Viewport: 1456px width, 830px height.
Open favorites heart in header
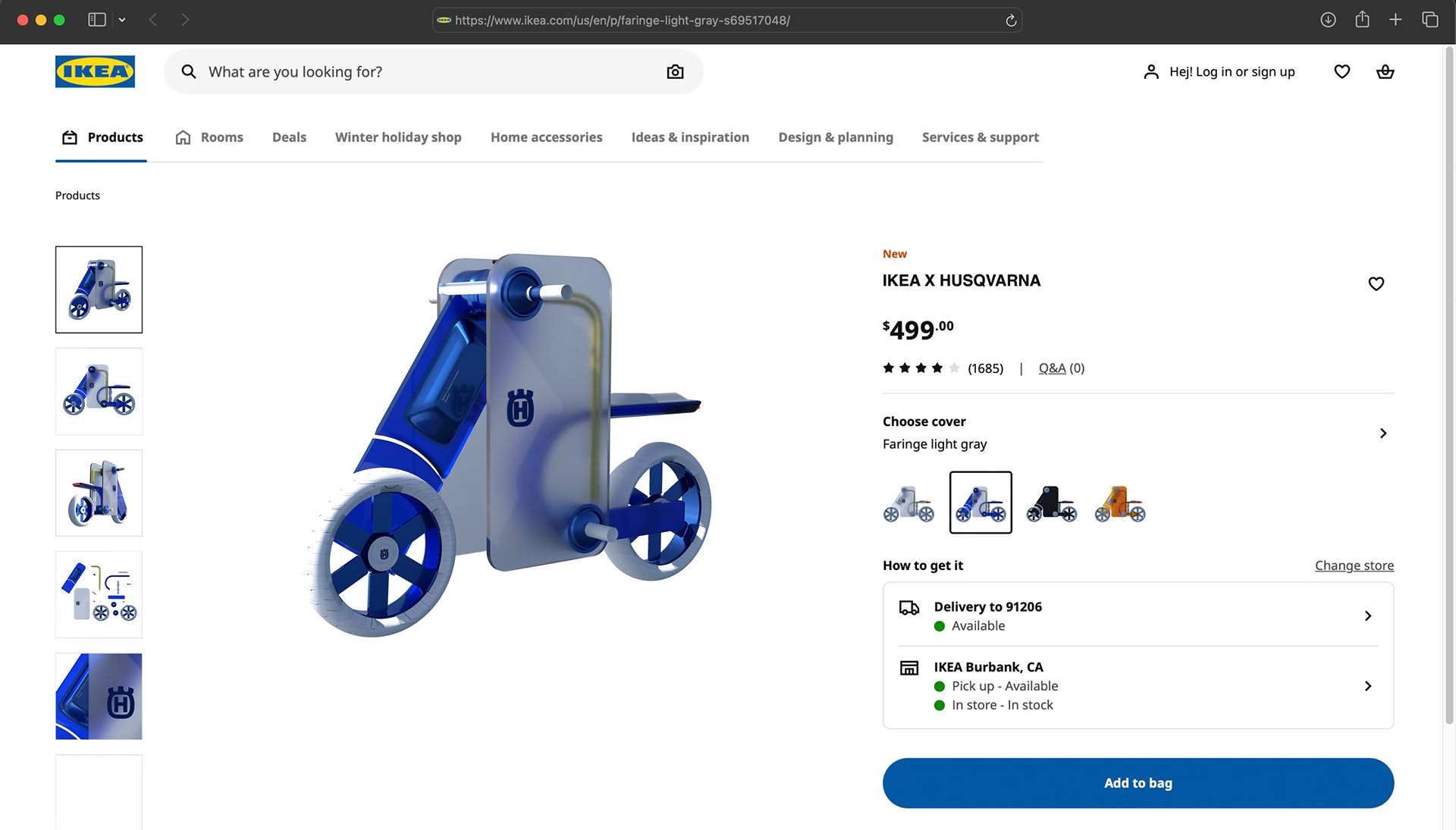point(1341,72)
